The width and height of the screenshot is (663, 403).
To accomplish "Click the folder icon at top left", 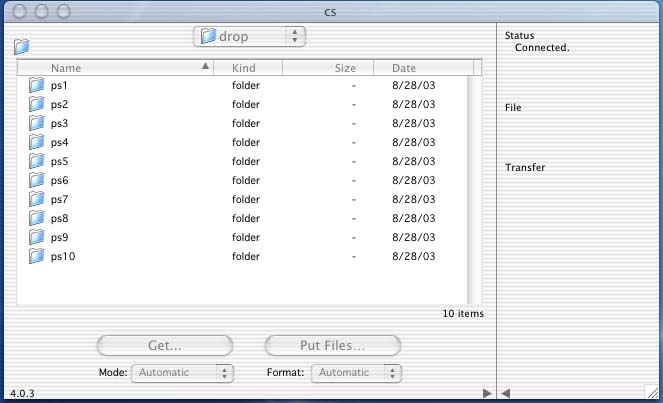I will tap(22, 47).
